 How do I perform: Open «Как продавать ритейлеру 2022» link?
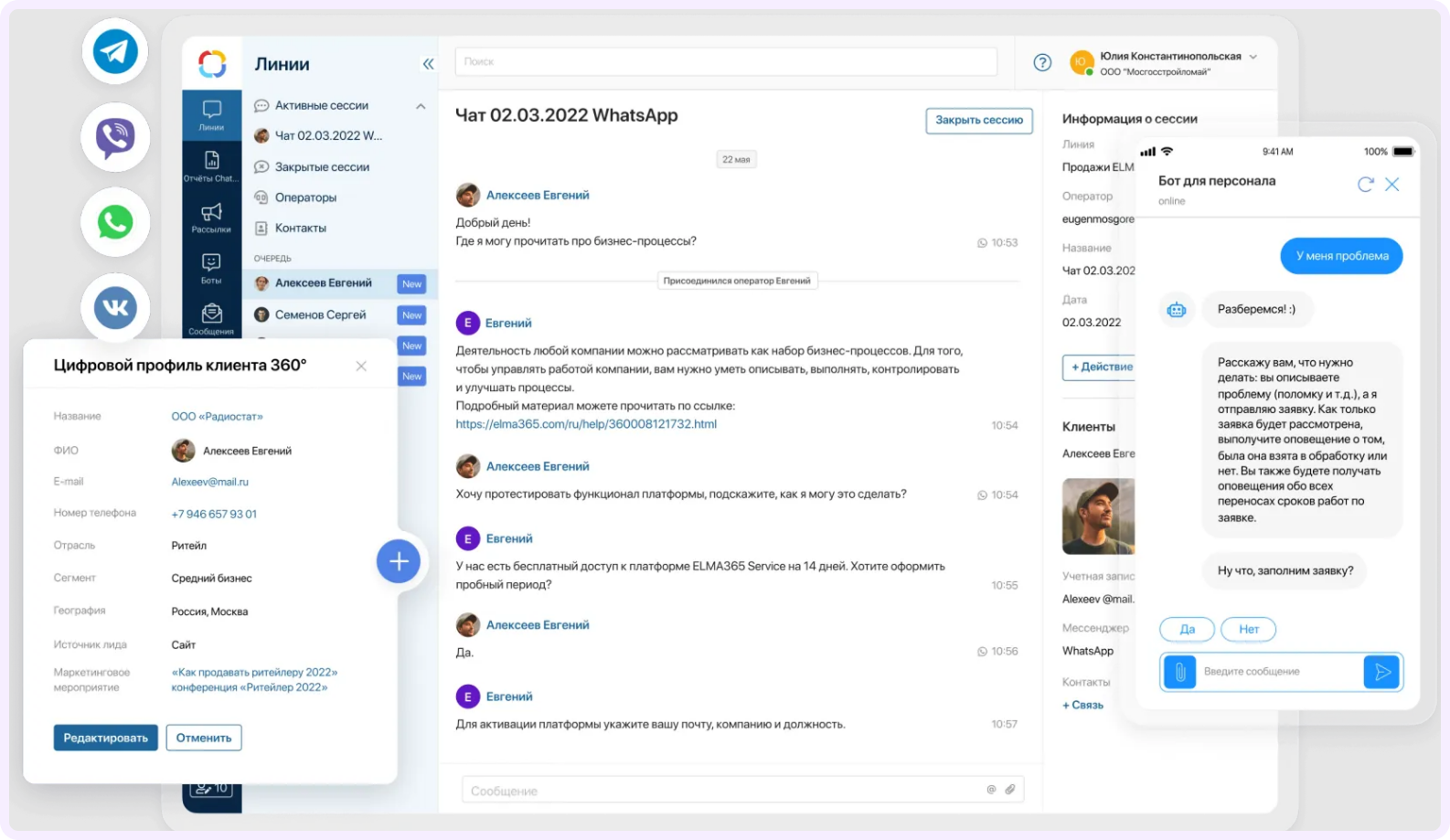coord(254,672)
